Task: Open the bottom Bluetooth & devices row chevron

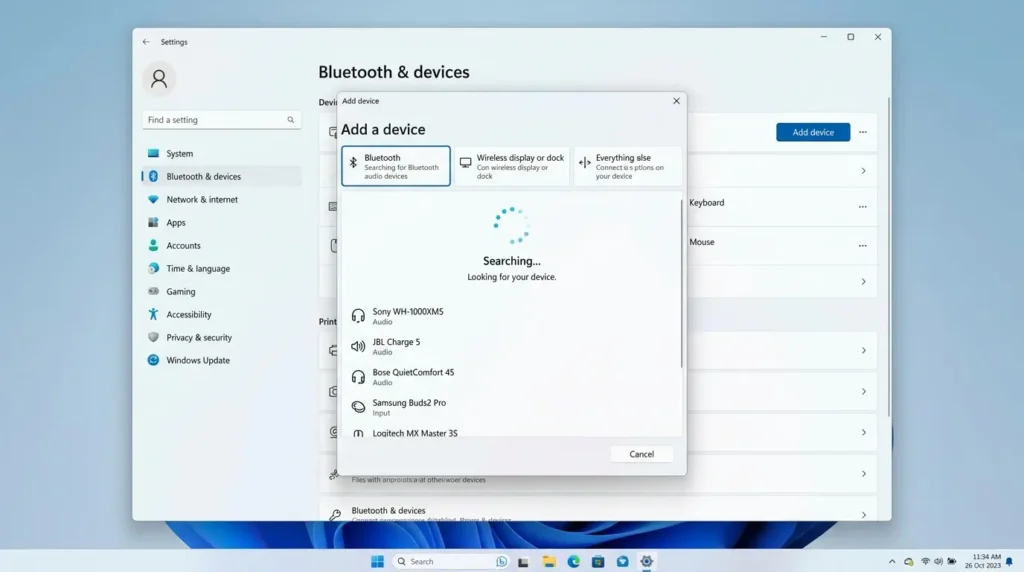Action: coord(863,515)
